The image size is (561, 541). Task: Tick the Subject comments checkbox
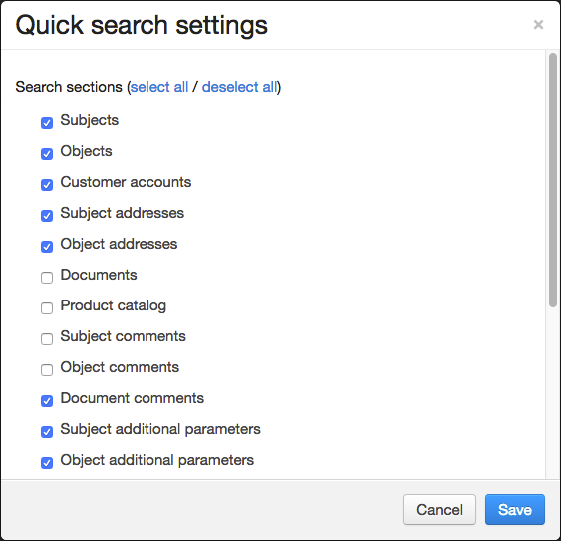[x=47, y=339]
